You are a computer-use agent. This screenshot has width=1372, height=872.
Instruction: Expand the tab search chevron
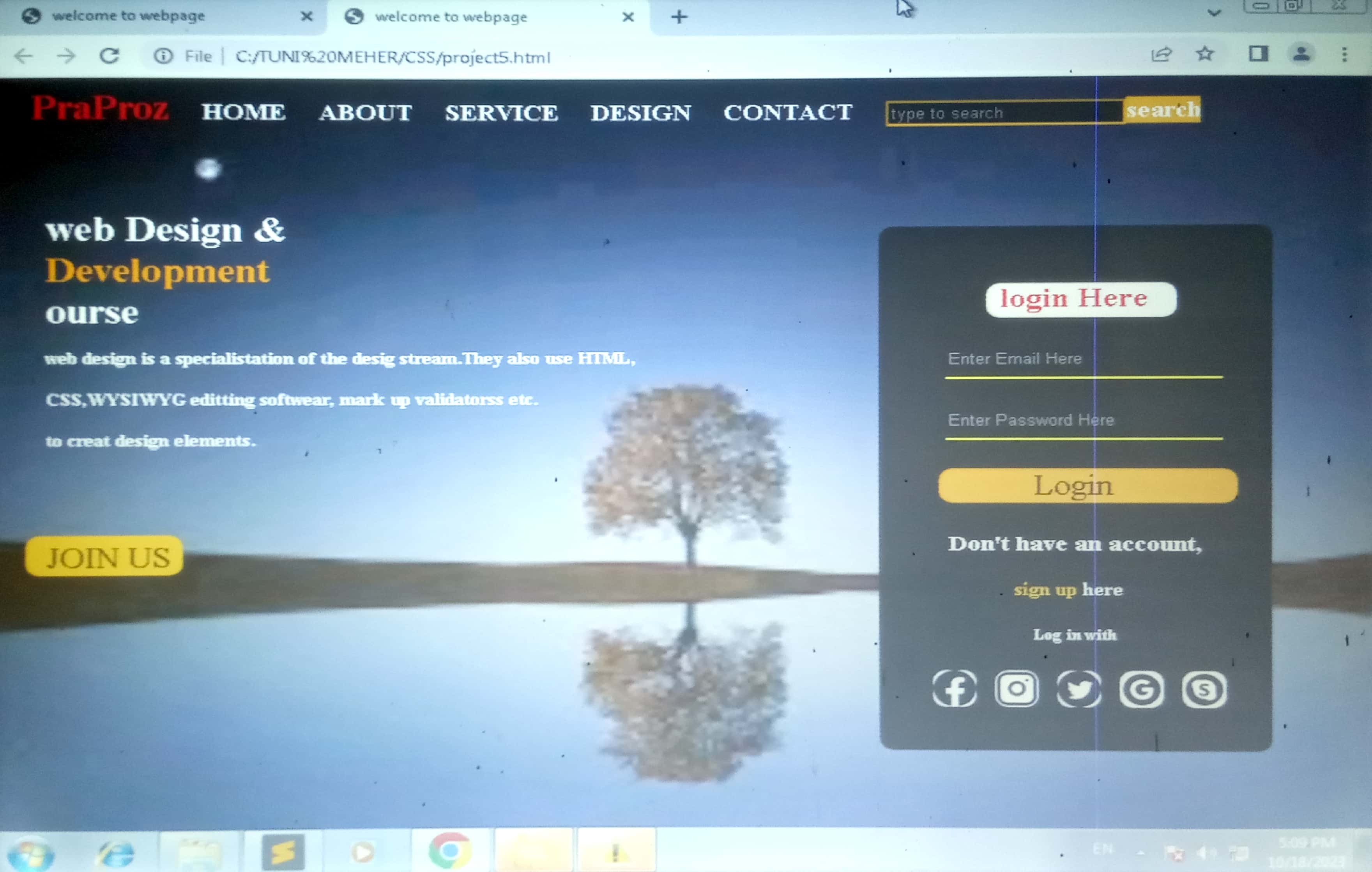coord(1214,13)
